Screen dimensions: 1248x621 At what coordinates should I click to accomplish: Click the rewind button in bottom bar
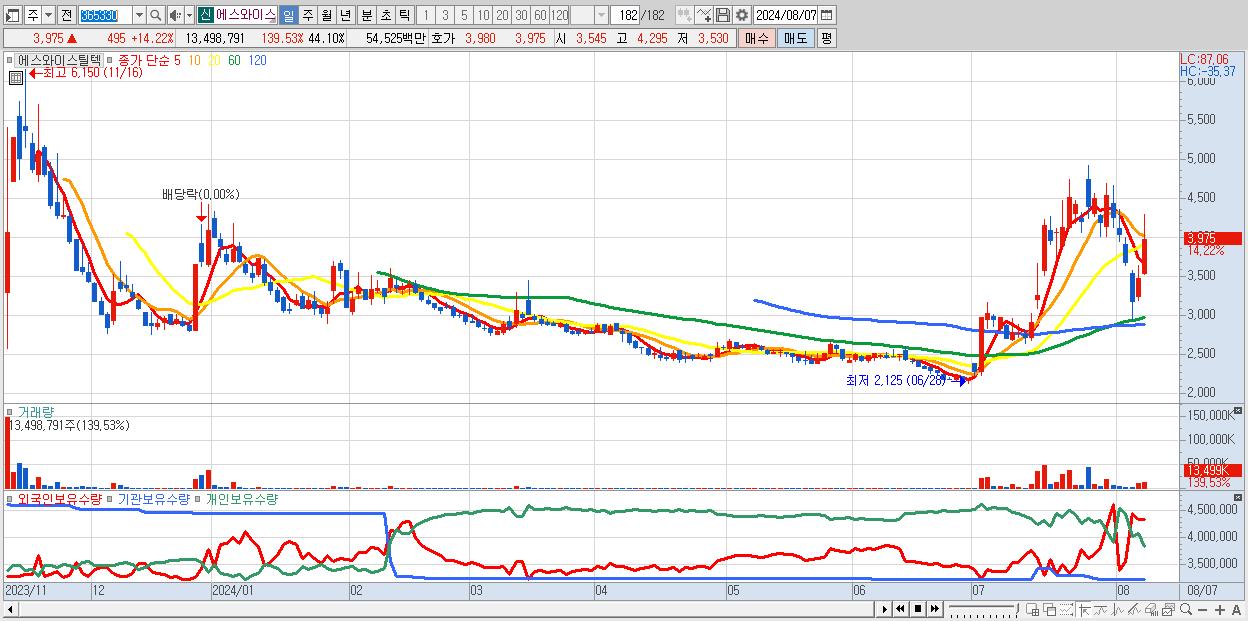[x=900, y=609]
